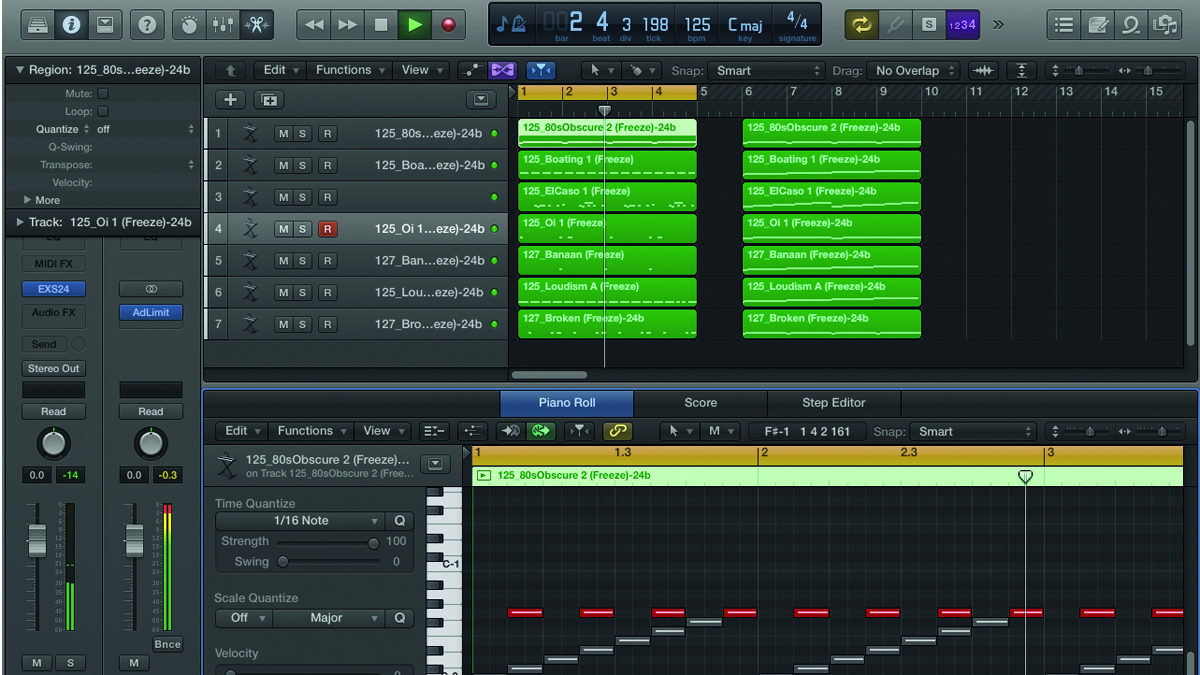Screen dimensions: 1200x675
Task: Click the Bnce bounce button
Action: click(167, 644)
